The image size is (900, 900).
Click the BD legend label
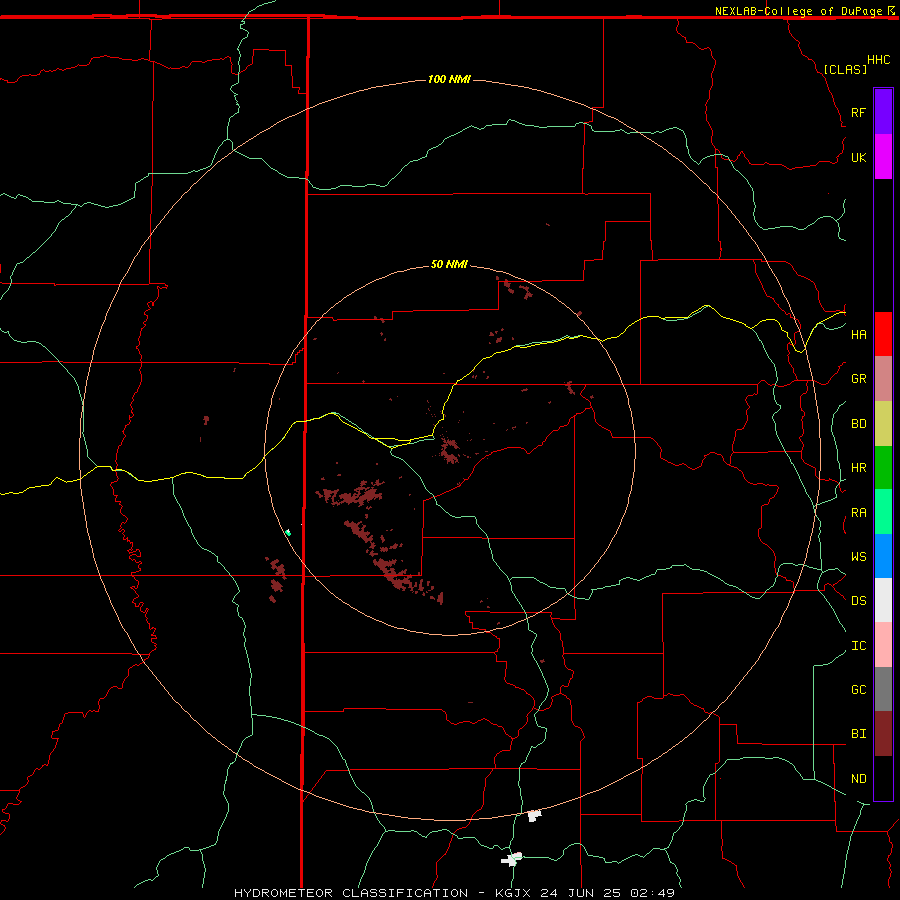[858, 424]
